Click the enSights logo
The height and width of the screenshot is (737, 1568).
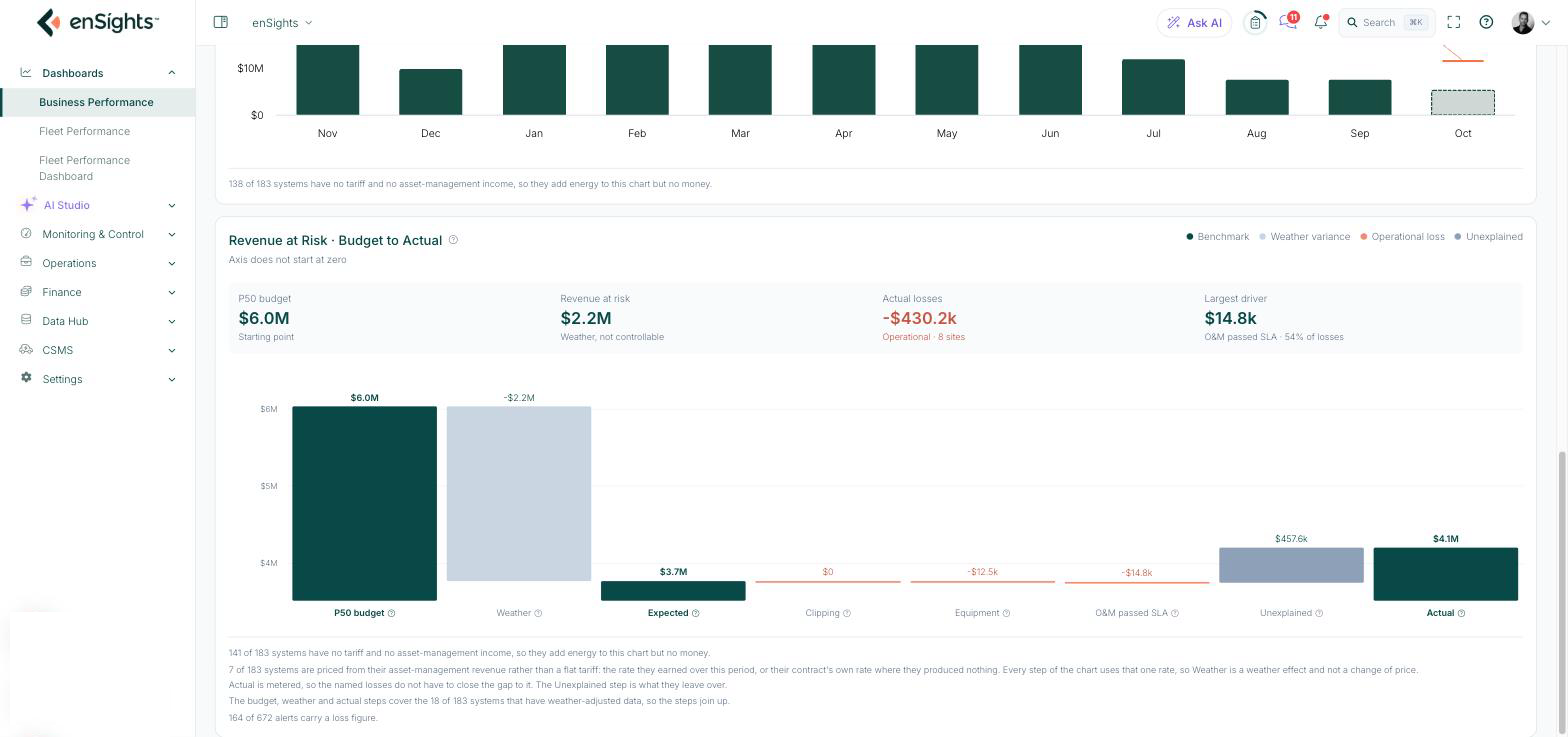[97, 22]
